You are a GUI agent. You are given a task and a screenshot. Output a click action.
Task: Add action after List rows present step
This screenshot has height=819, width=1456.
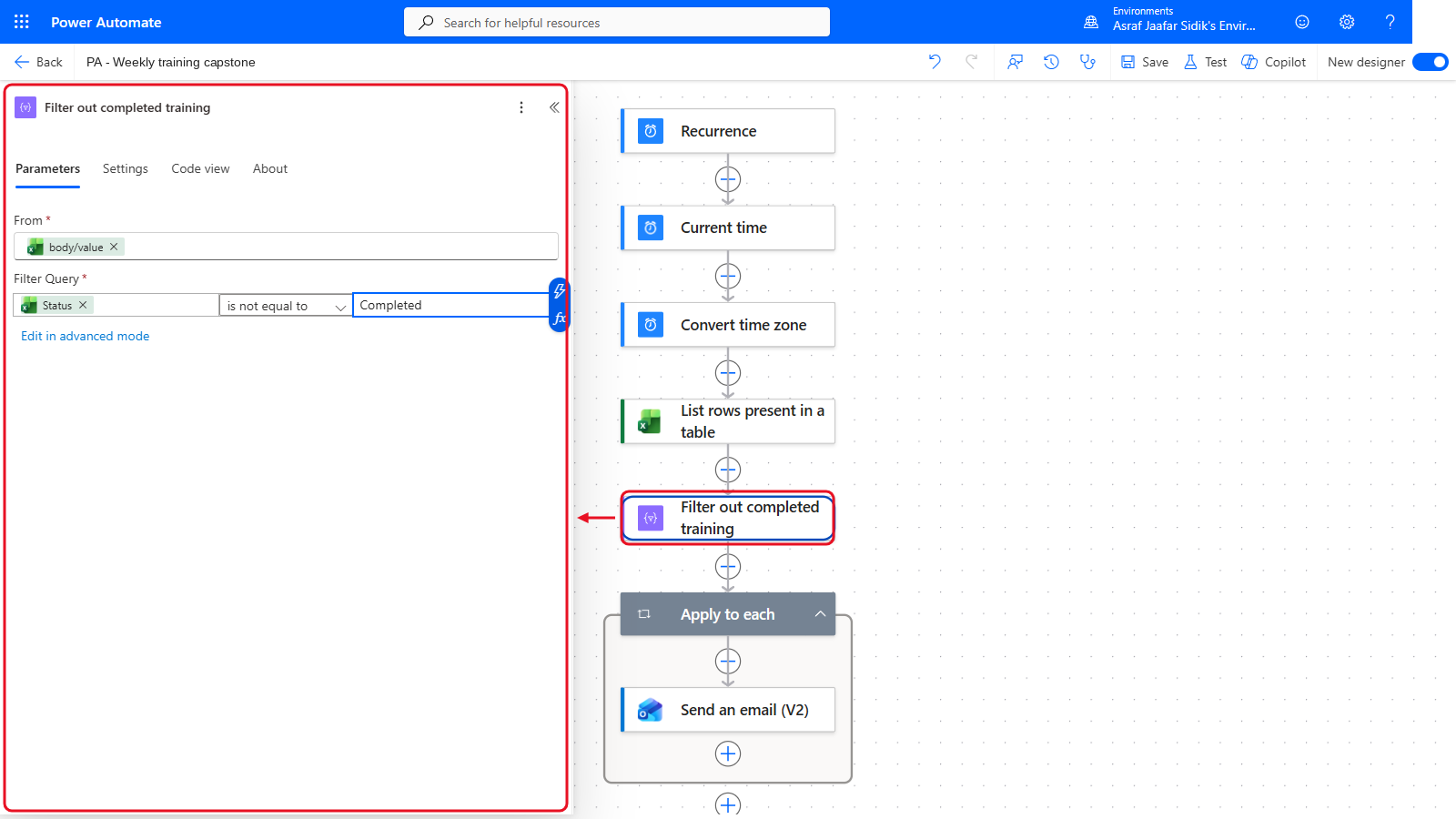pos(728,470)
